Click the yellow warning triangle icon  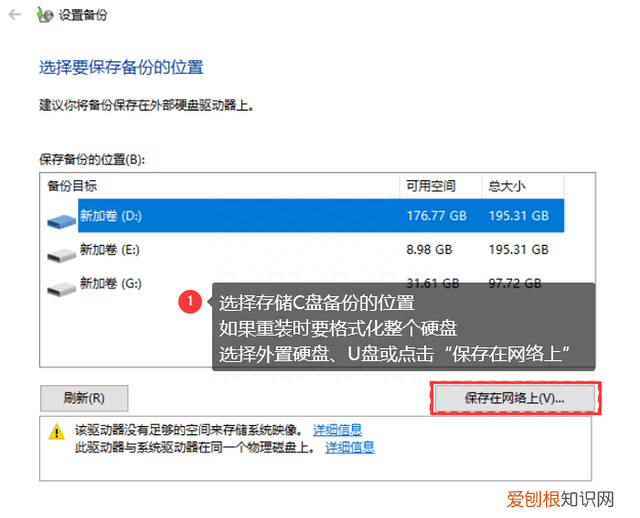pyautogui.click(x=56, y=431)
